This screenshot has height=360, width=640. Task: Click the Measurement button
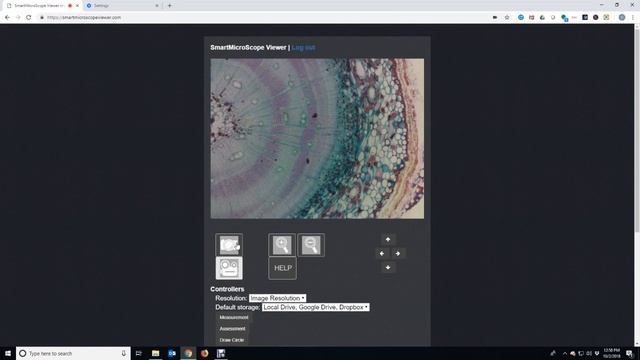tap(233, 318)
